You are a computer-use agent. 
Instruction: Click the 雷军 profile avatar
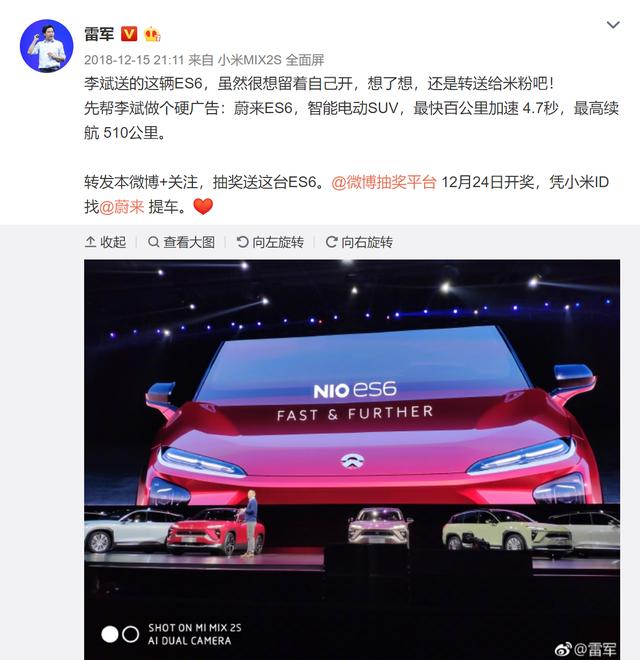(46, 46)
